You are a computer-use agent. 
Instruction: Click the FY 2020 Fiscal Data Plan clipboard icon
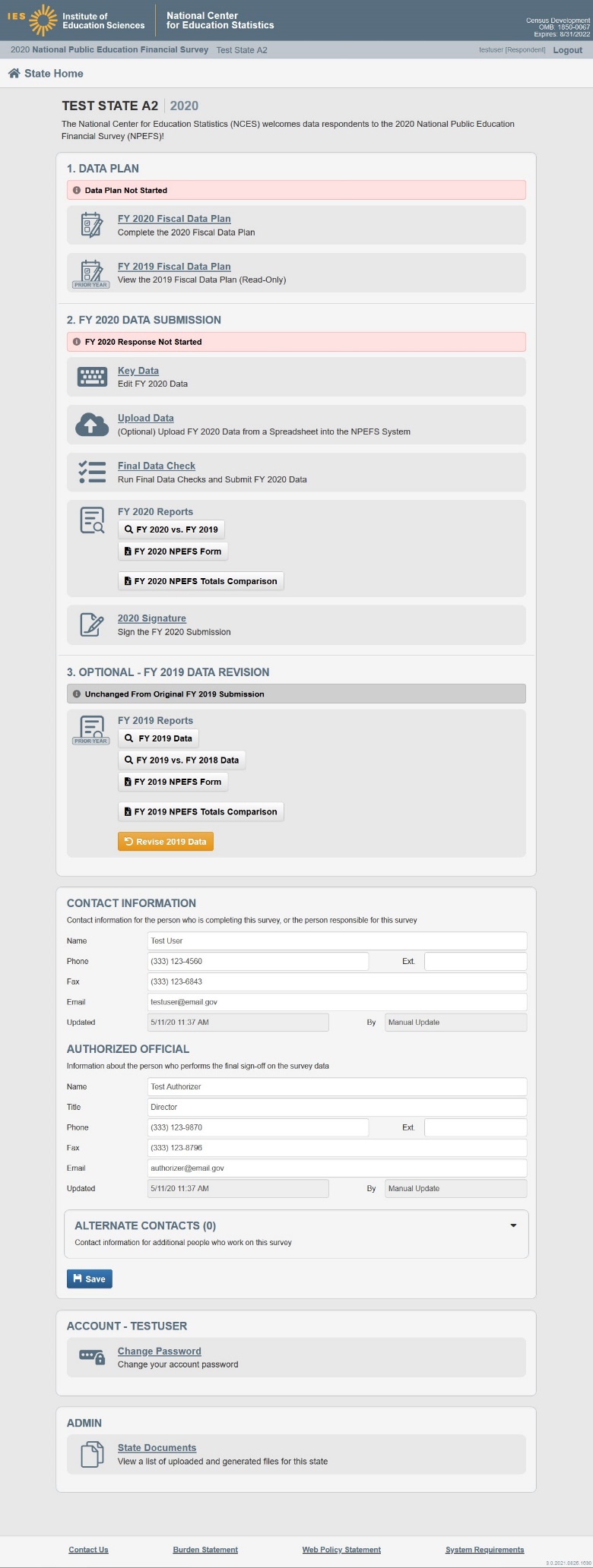(91, 225)
